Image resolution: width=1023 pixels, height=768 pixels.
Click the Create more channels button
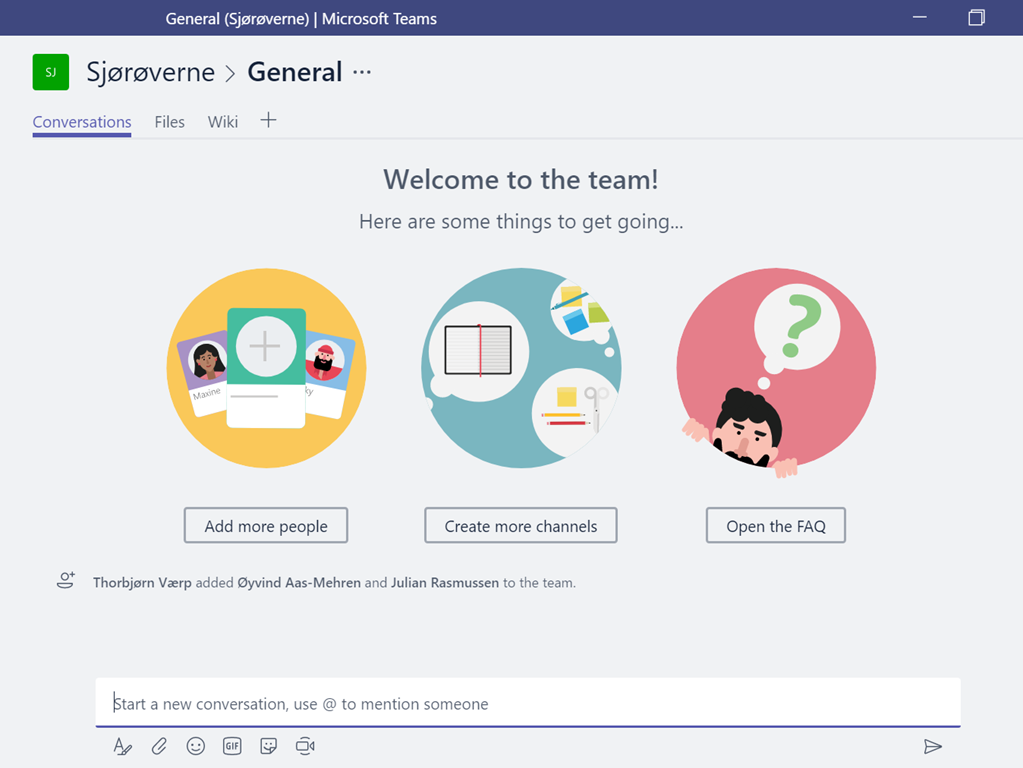[x=520, y=526]
